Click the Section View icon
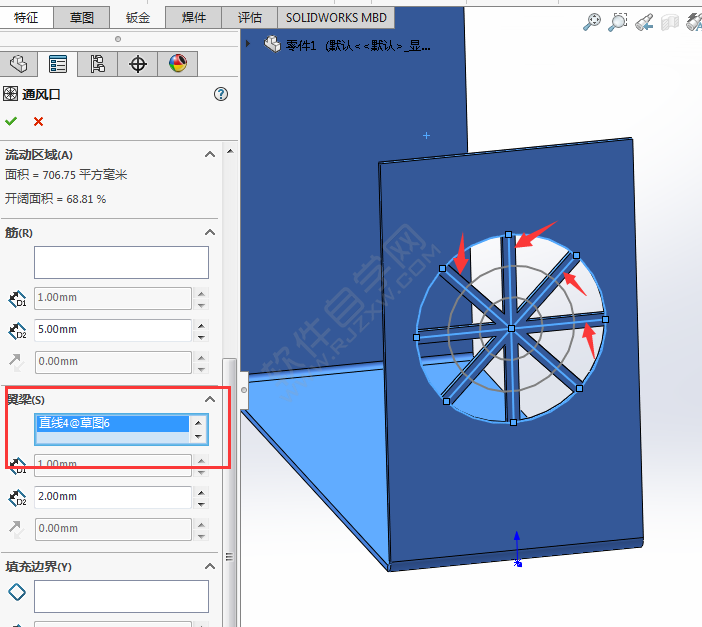702x627 pixels. 670,22
